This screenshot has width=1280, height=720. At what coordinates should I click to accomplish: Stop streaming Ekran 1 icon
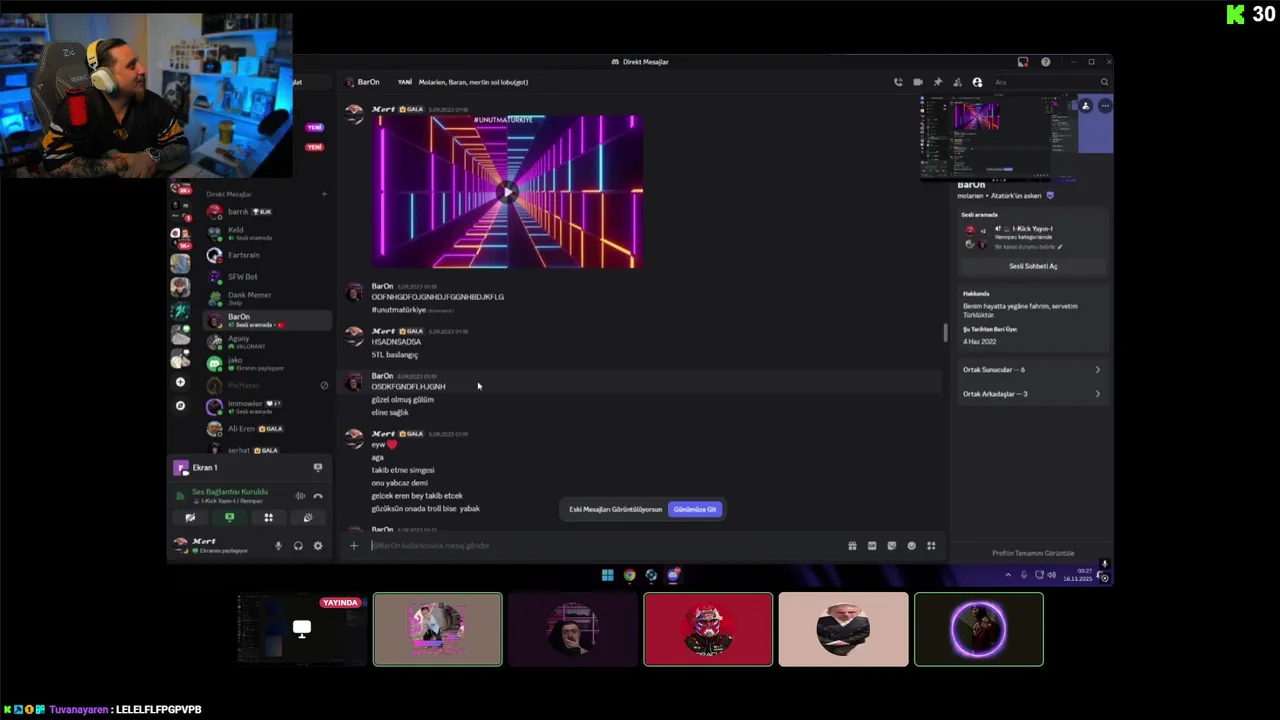(318, 467)
